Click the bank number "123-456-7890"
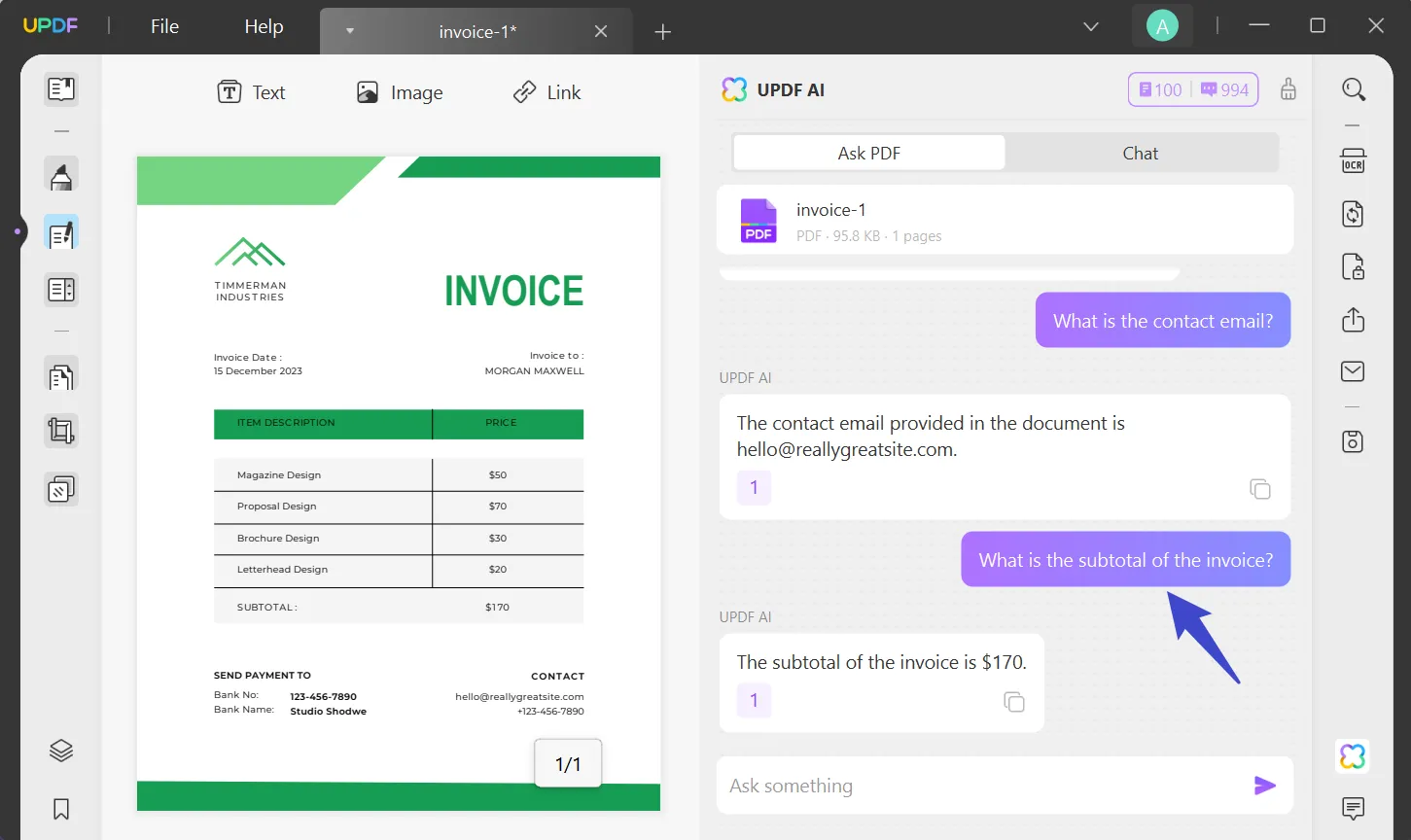The width and height of the screenshot is (1411, 840). (324, 697)
